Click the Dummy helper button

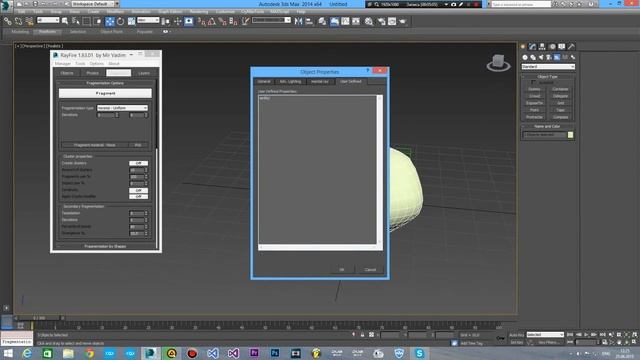(534, 89)
